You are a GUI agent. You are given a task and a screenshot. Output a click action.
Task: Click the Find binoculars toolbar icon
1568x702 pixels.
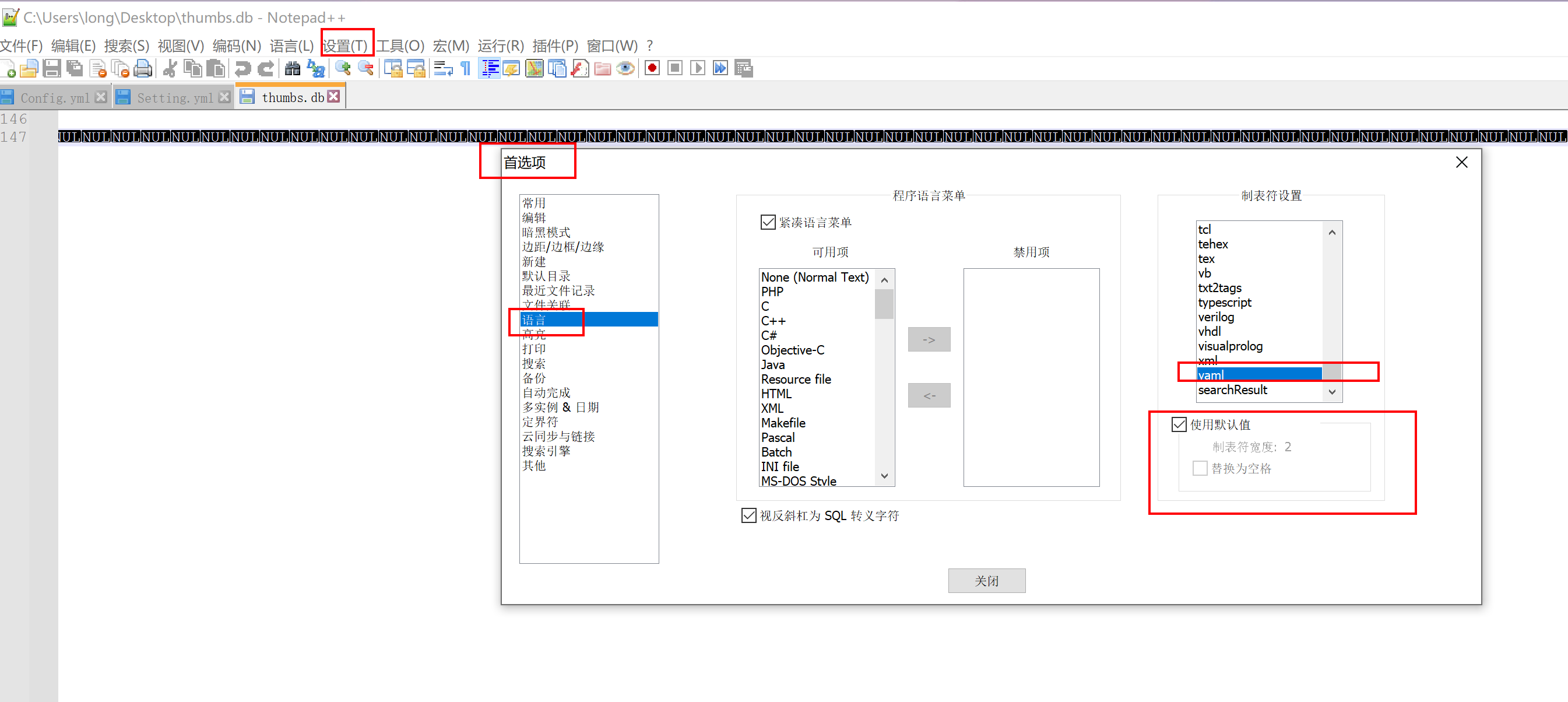[293, 69]
